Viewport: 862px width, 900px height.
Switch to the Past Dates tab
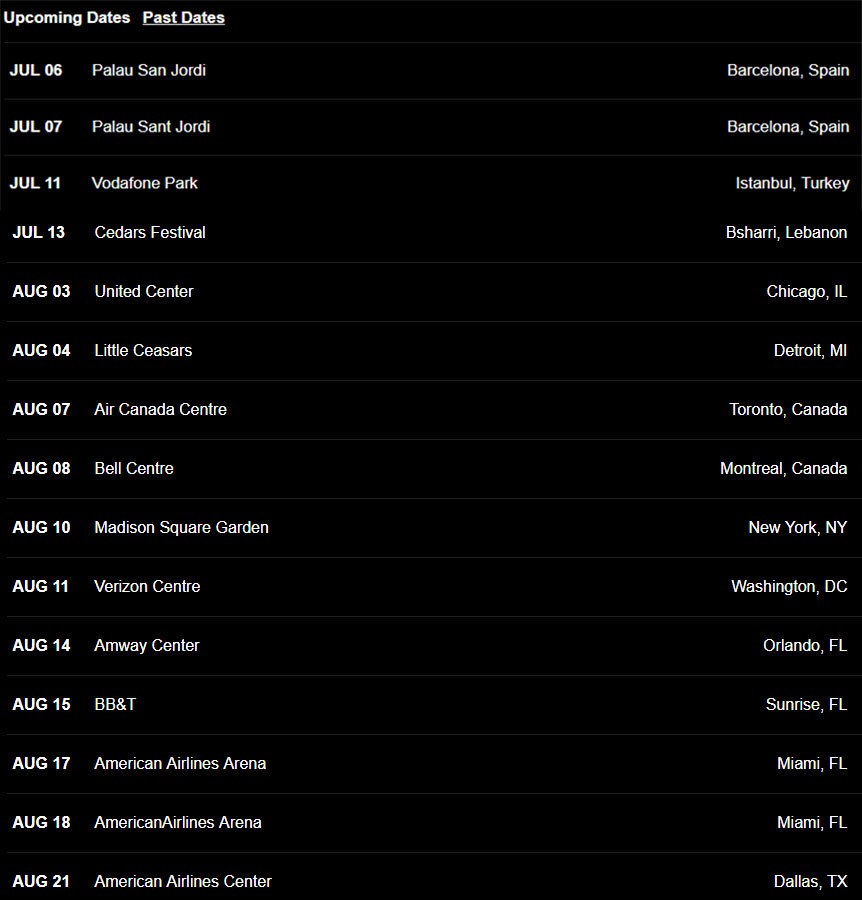pos(183,18)
